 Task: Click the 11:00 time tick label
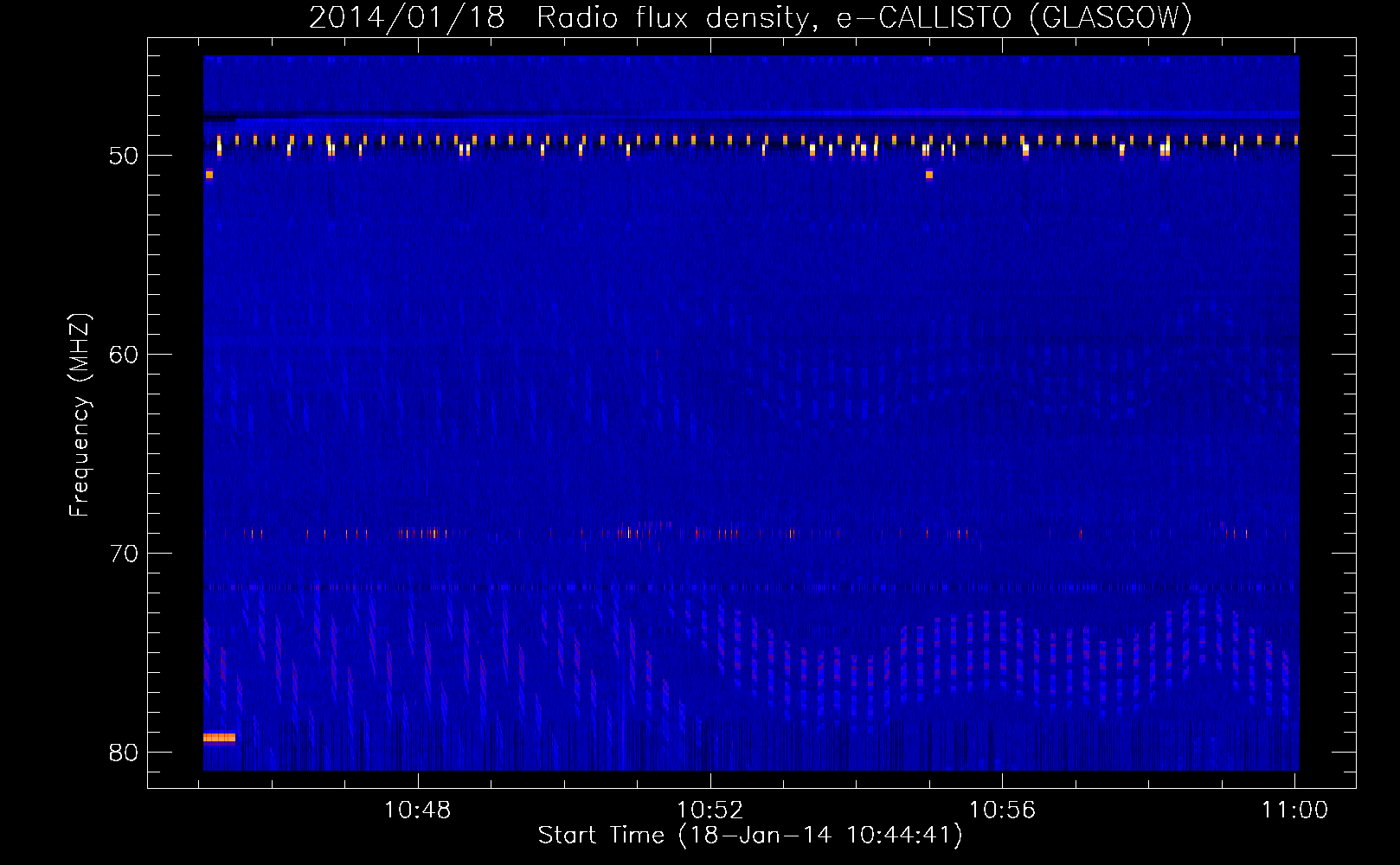(1294, 810)
